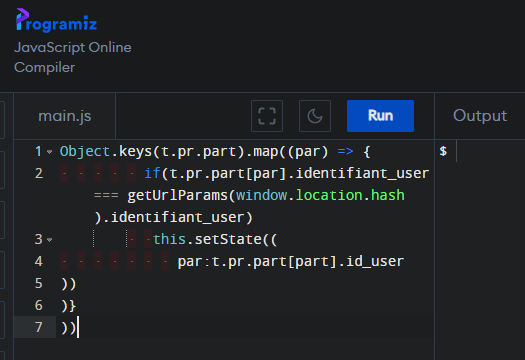Screen dimensions: 525x360
Task: Collapse the code fold on line 1
Action: [x=50, y=152]
